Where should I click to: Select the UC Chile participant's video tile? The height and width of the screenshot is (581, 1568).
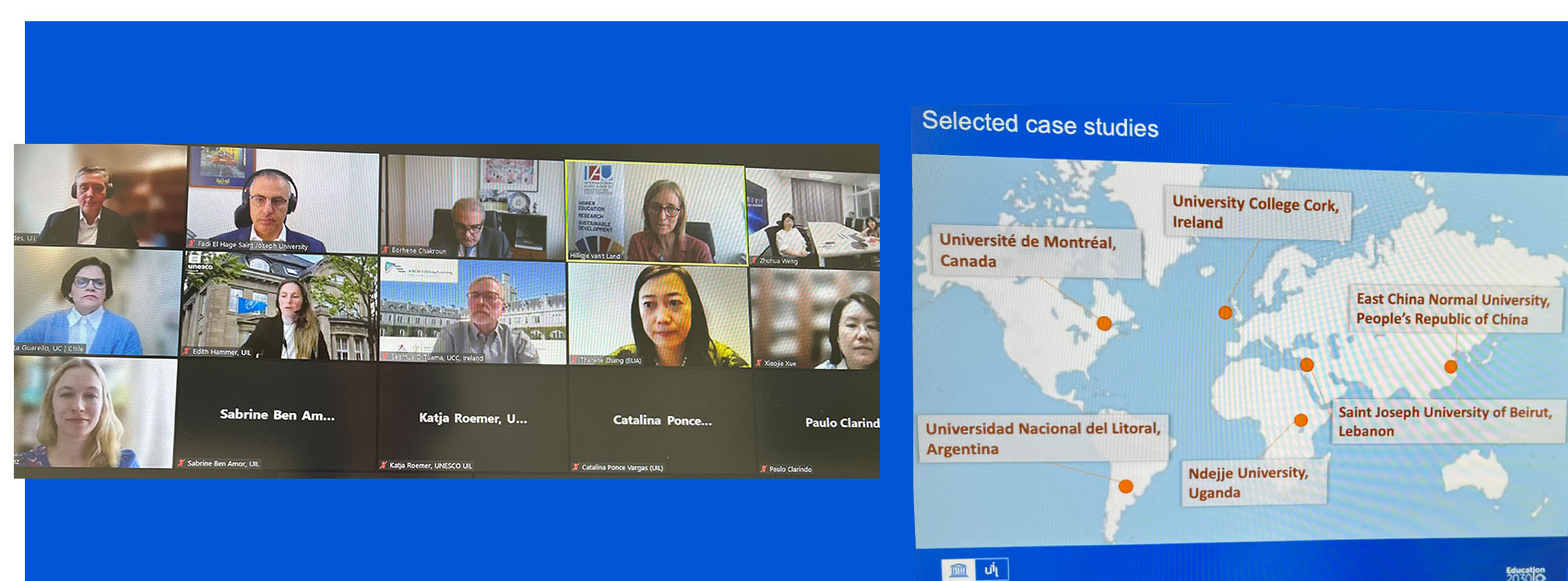pos(97,302)
